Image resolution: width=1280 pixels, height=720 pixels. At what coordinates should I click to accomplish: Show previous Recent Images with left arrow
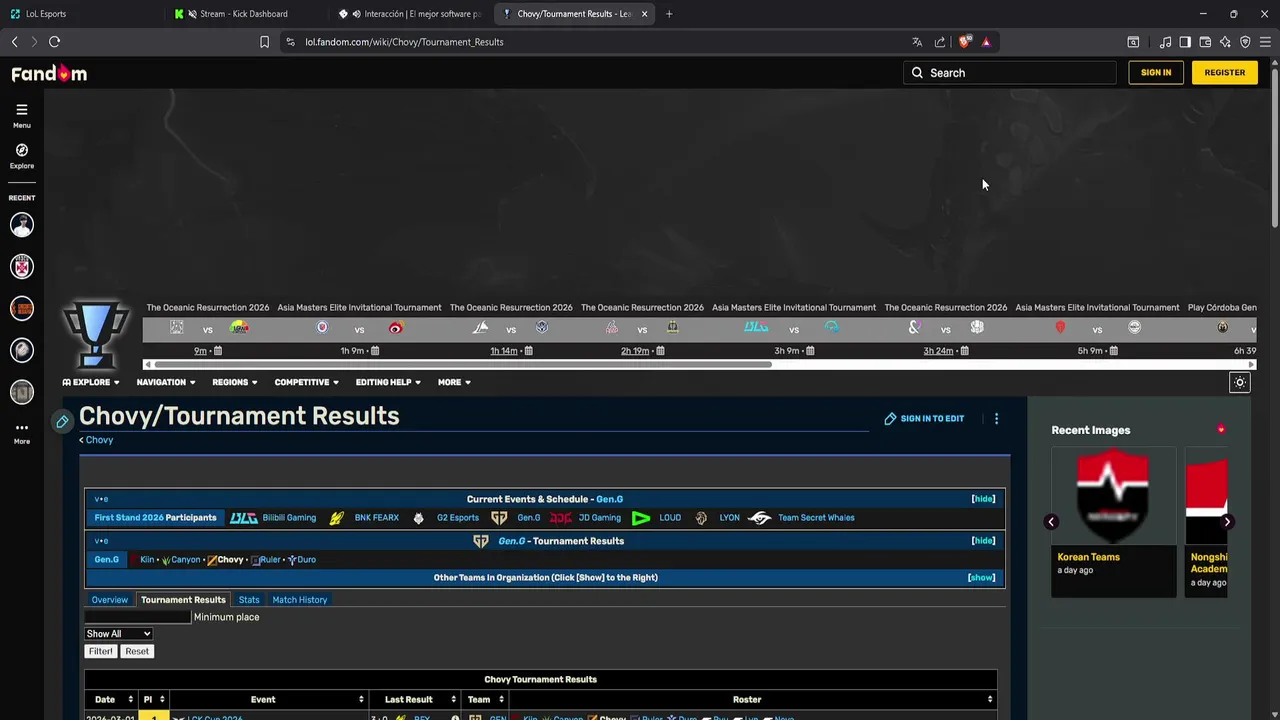click(1051, 522)
